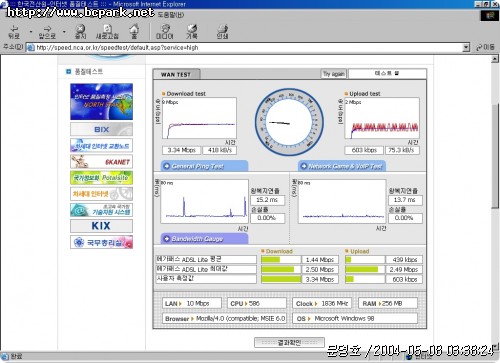Click the Stop toolbar icon
The width and height of the screenshot is (500, 363).
tap(80, 32)
